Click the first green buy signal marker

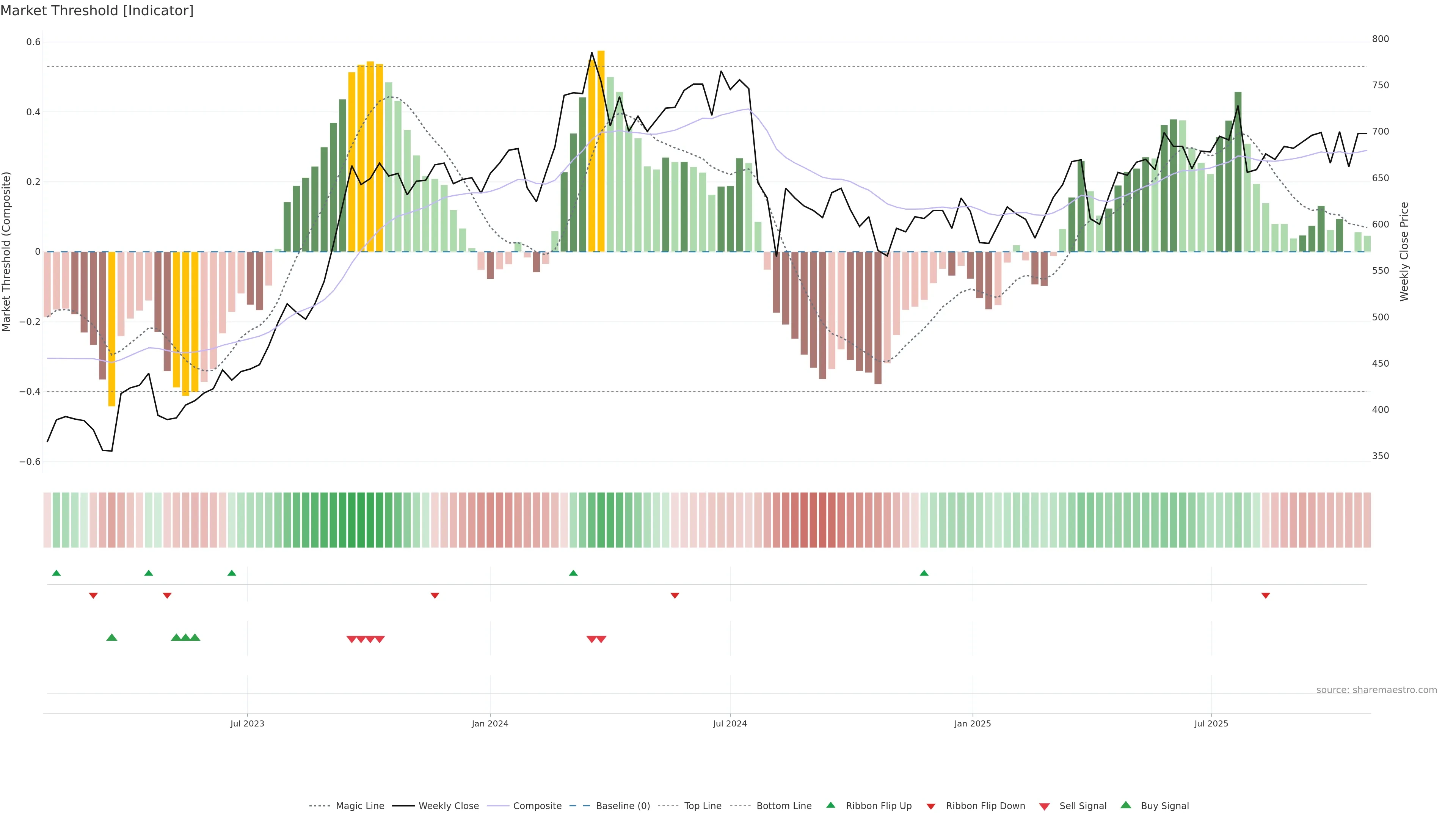pos(112,637)
